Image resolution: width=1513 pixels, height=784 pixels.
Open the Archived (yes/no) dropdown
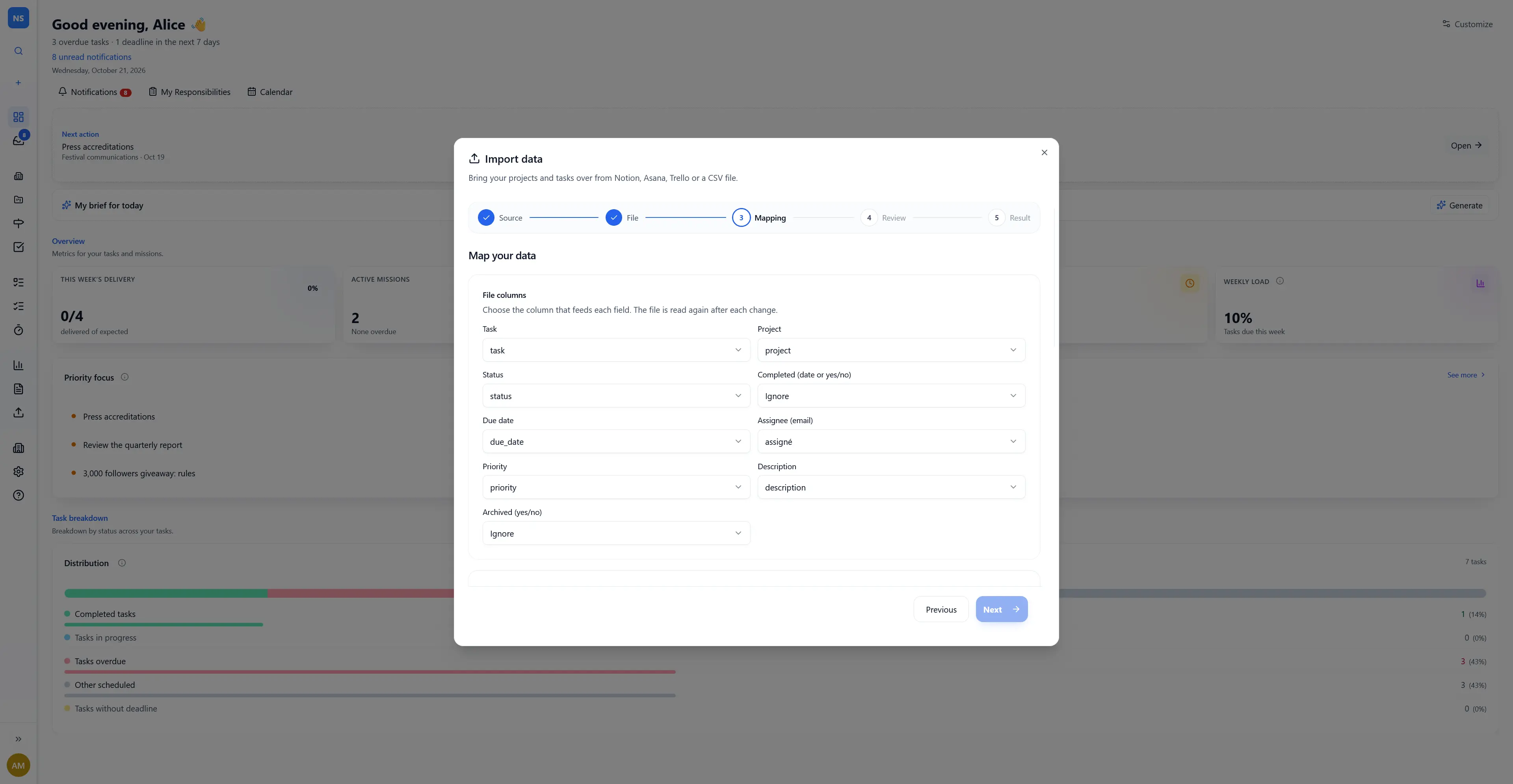[616, 533]
